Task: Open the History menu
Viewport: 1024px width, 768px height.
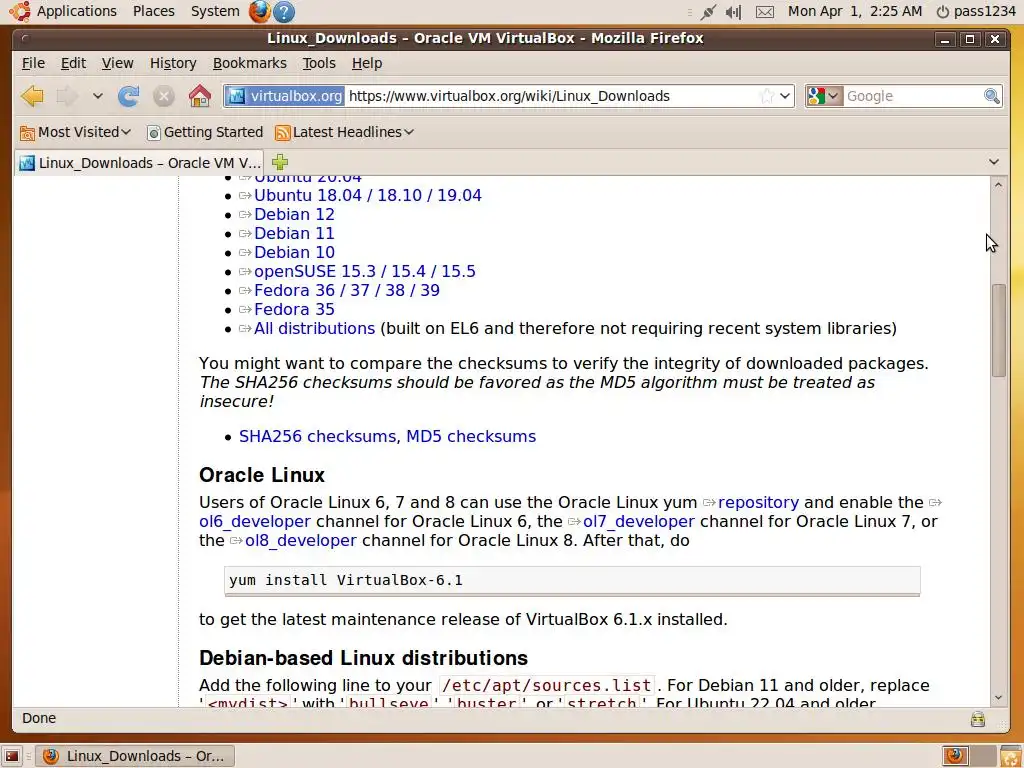Action: pyautogui.click(x=173, y=63)
